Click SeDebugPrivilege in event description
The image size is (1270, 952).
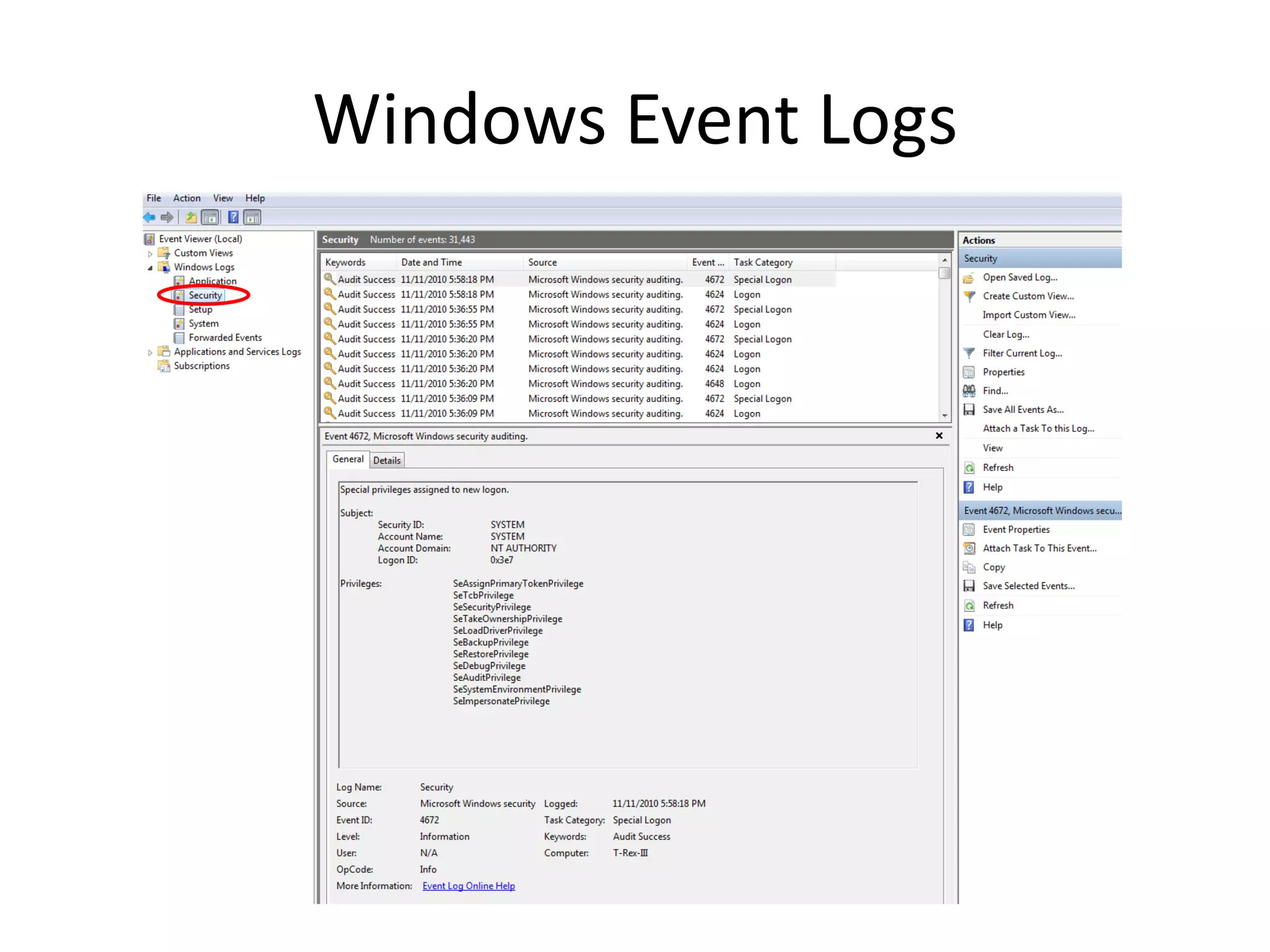[x=489, y=666]
